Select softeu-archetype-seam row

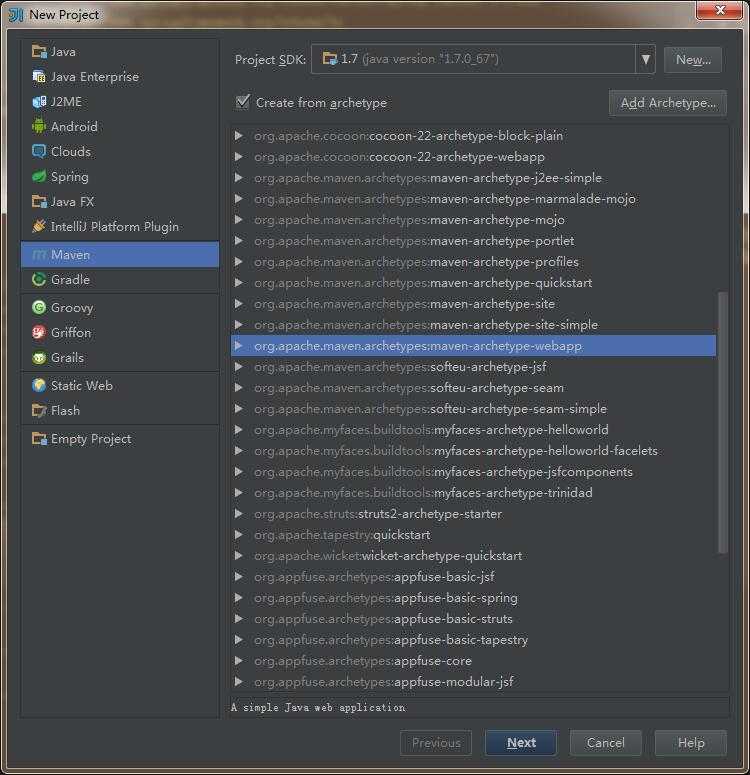tap(473, 388)
